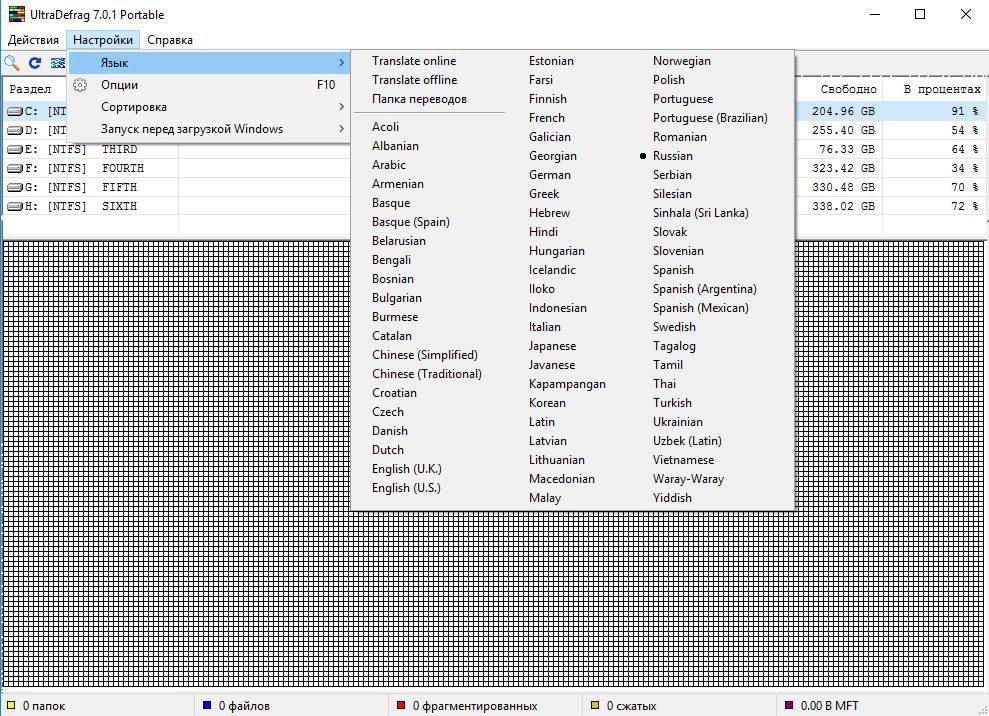
Task: Select Malay from language list
Action: click(545, 498)
